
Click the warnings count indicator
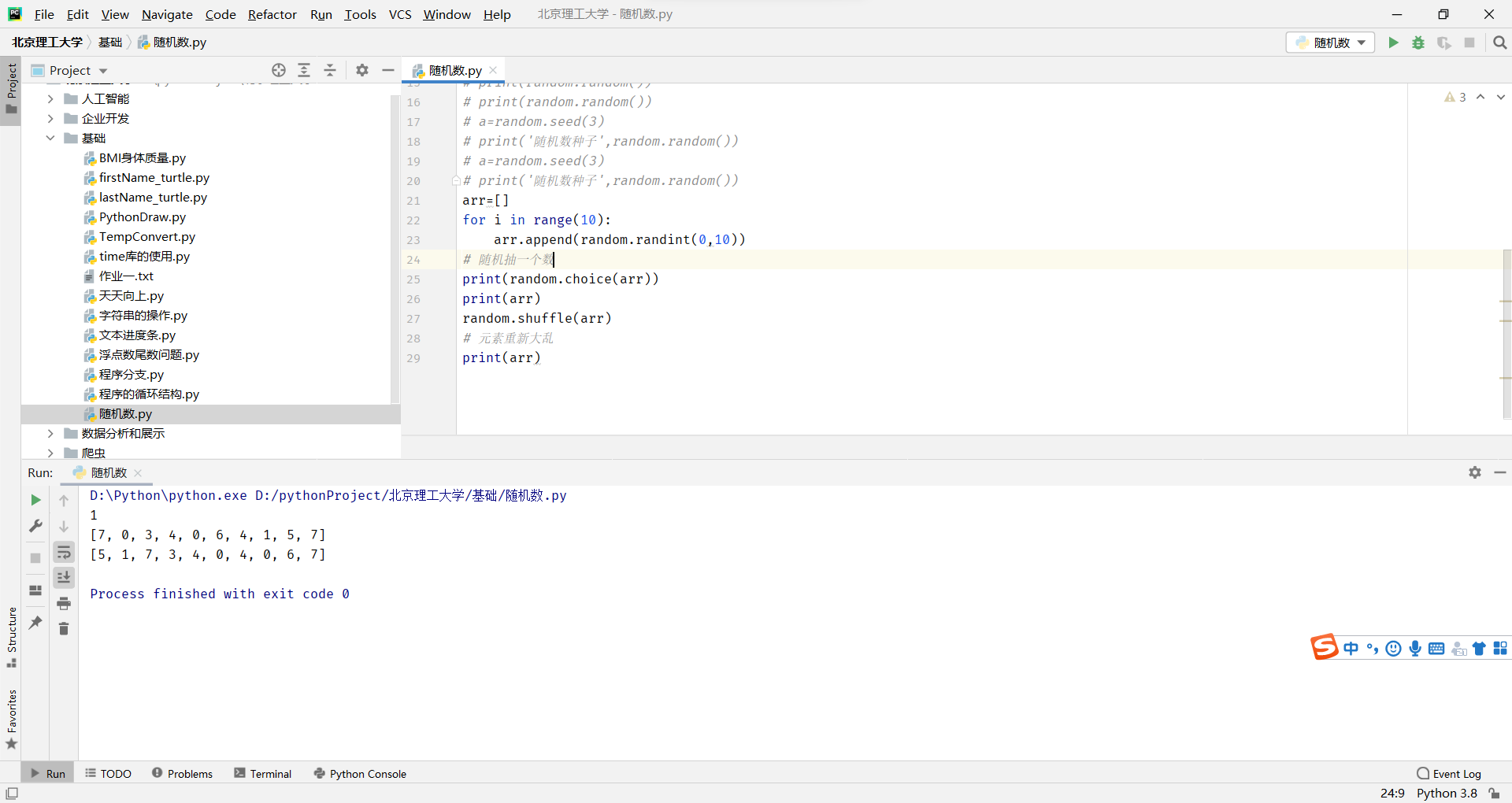pyautogui.click(x=1455, y=97)
